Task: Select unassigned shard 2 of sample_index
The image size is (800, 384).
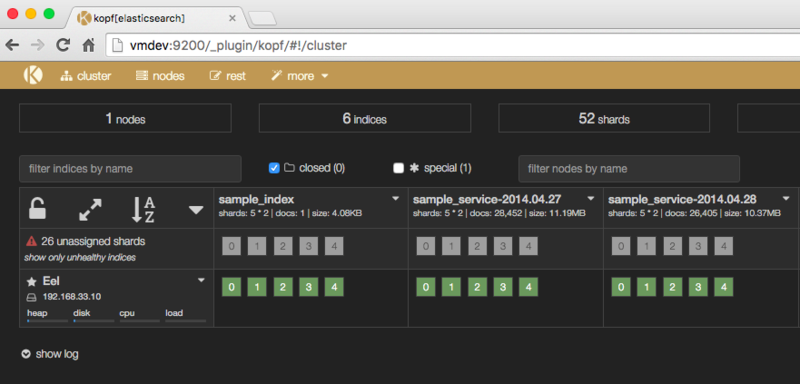Action: [x=283, y=246]
